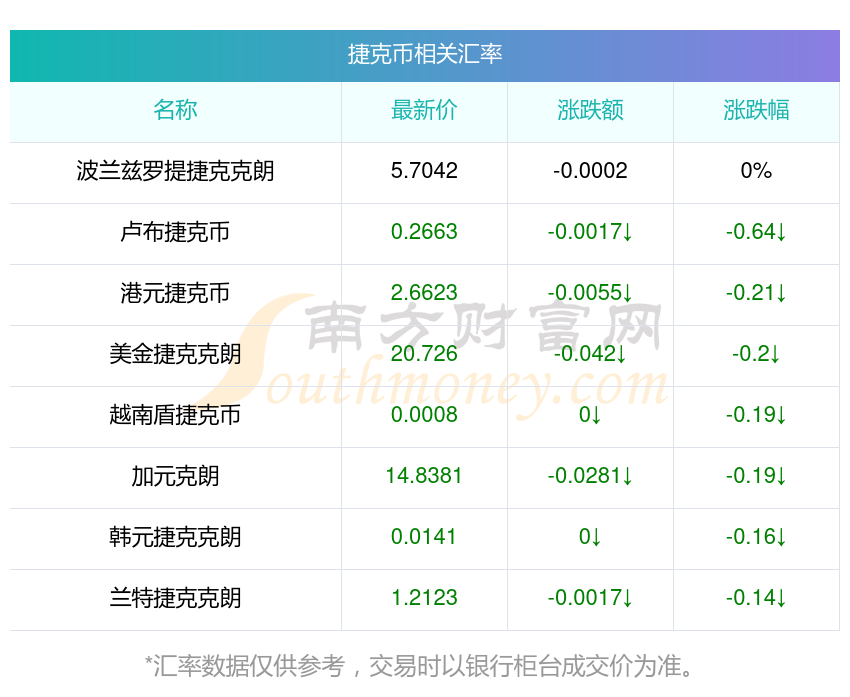850x697 pixels.
Task: Select the 20.726 latest price value
Action: [424, 354]
